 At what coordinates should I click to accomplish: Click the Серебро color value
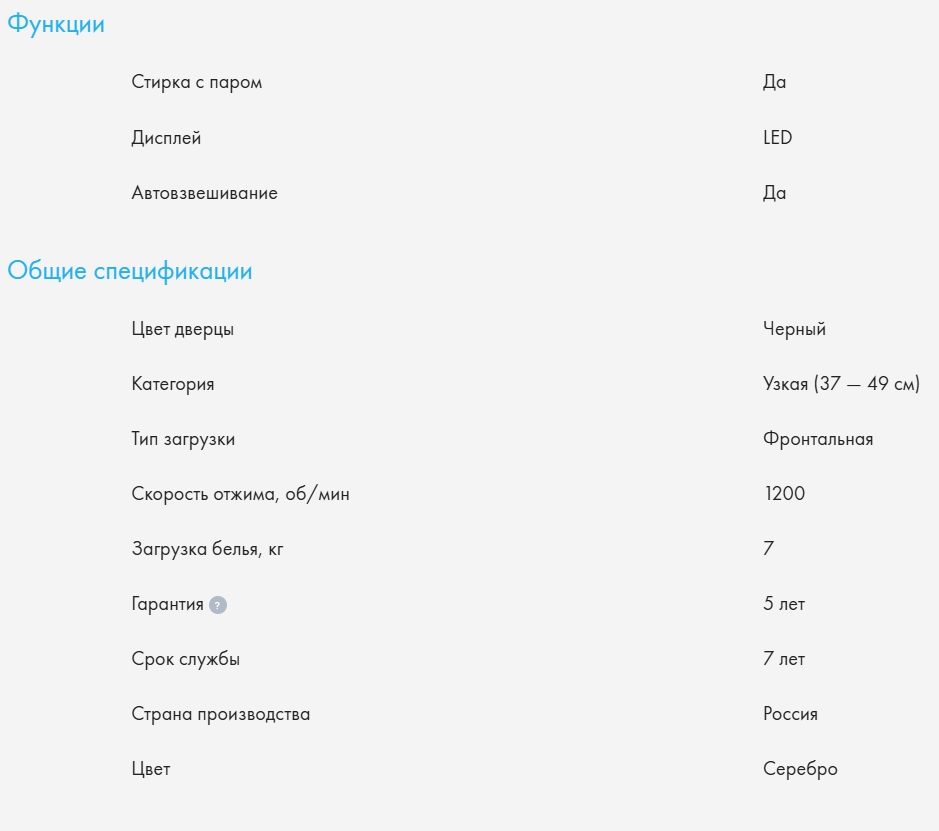(x=800, y=769)
